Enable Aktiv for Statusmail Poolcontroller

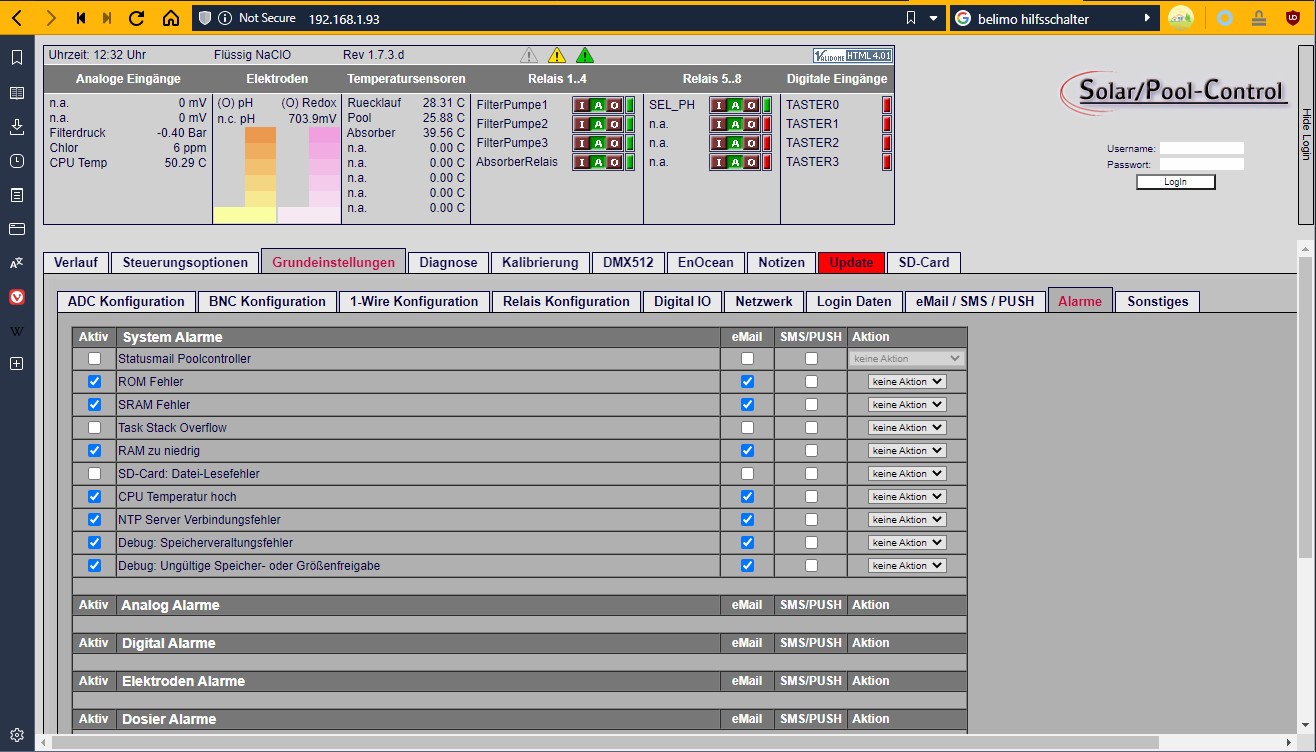94,358
